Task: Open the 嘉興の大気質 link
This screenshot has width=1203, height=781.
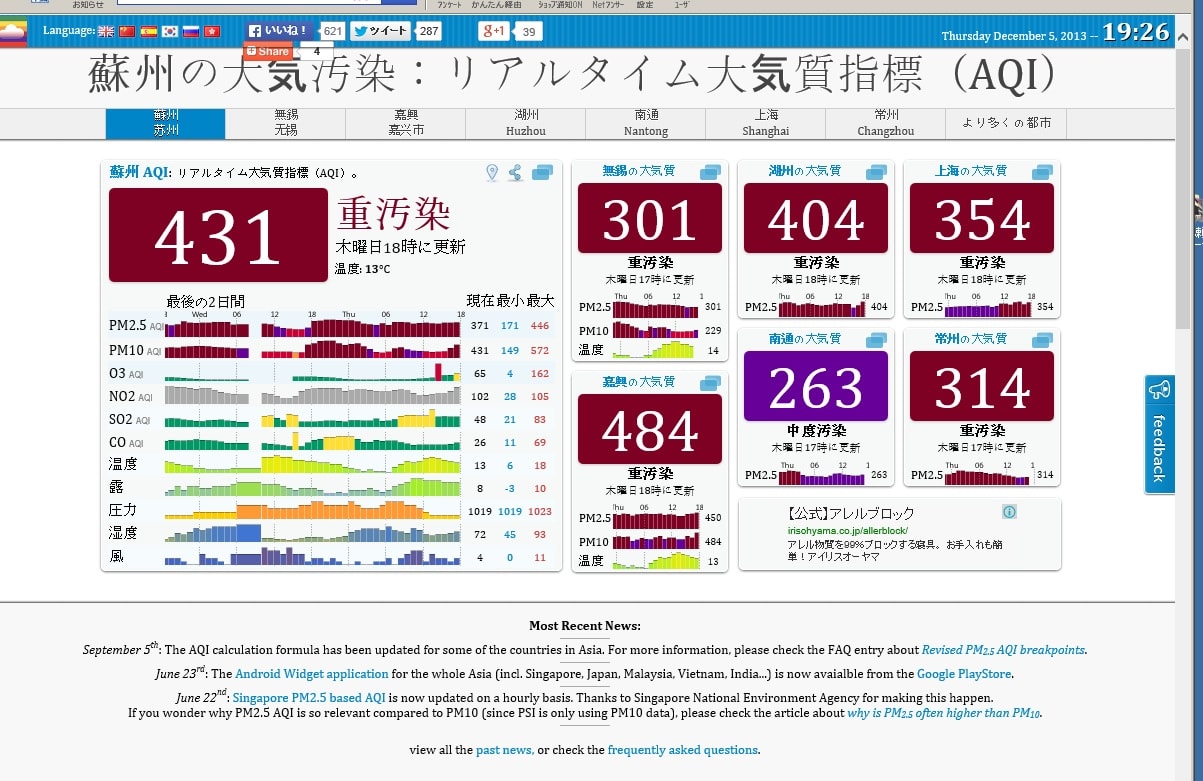Action: coord(639,382)
